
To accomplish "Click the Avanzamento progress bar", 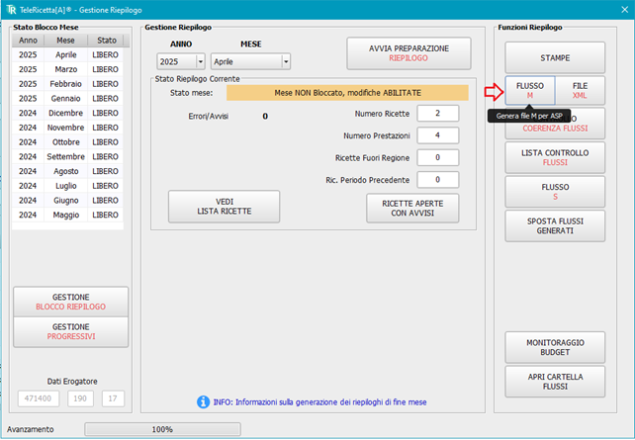I will [x=161, y=429].
